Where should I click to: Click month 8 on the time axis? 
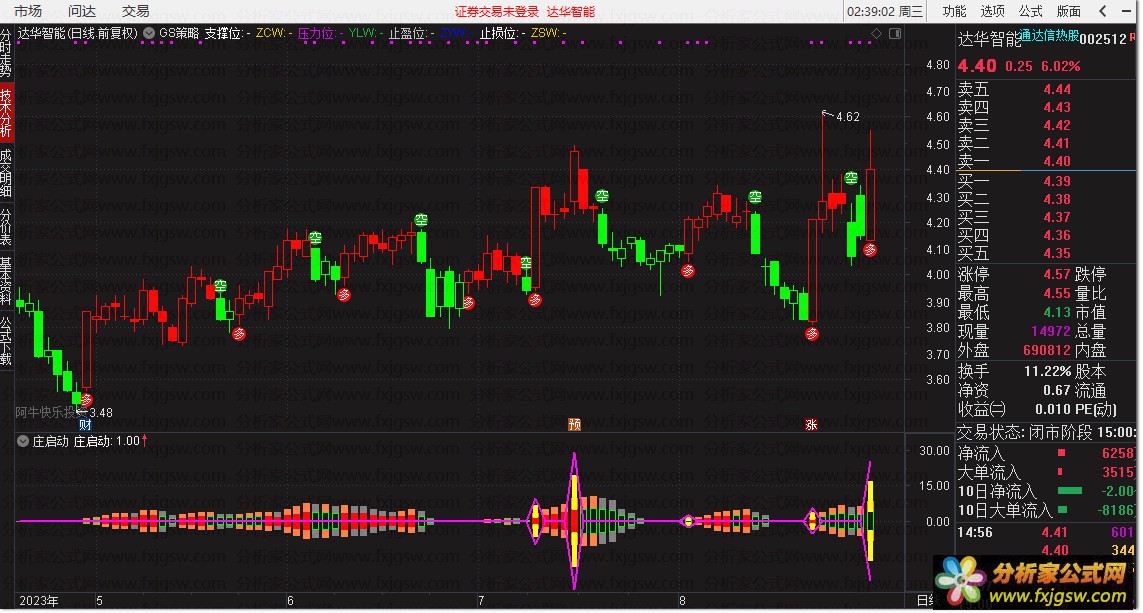click(682, 601)
